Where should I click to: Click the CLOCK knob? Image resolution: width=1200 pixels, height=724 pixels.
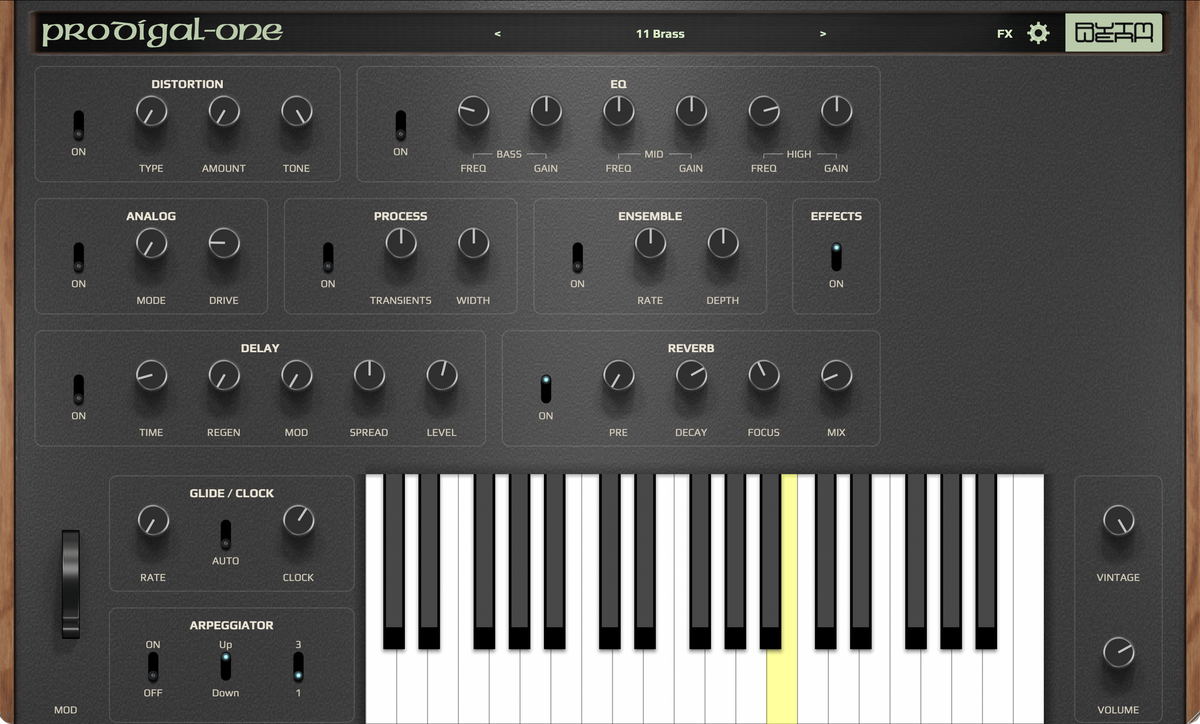pyautogui.click(x=298, y=520)
